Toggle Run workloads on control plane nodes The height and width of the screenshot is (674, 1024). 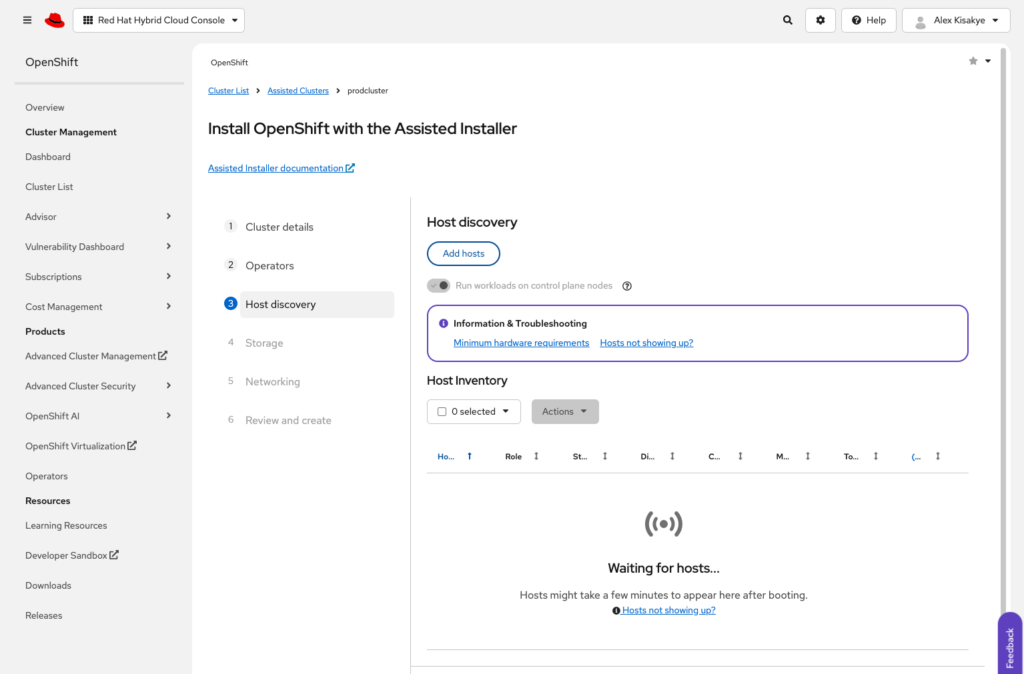click(x=439, y=286)
